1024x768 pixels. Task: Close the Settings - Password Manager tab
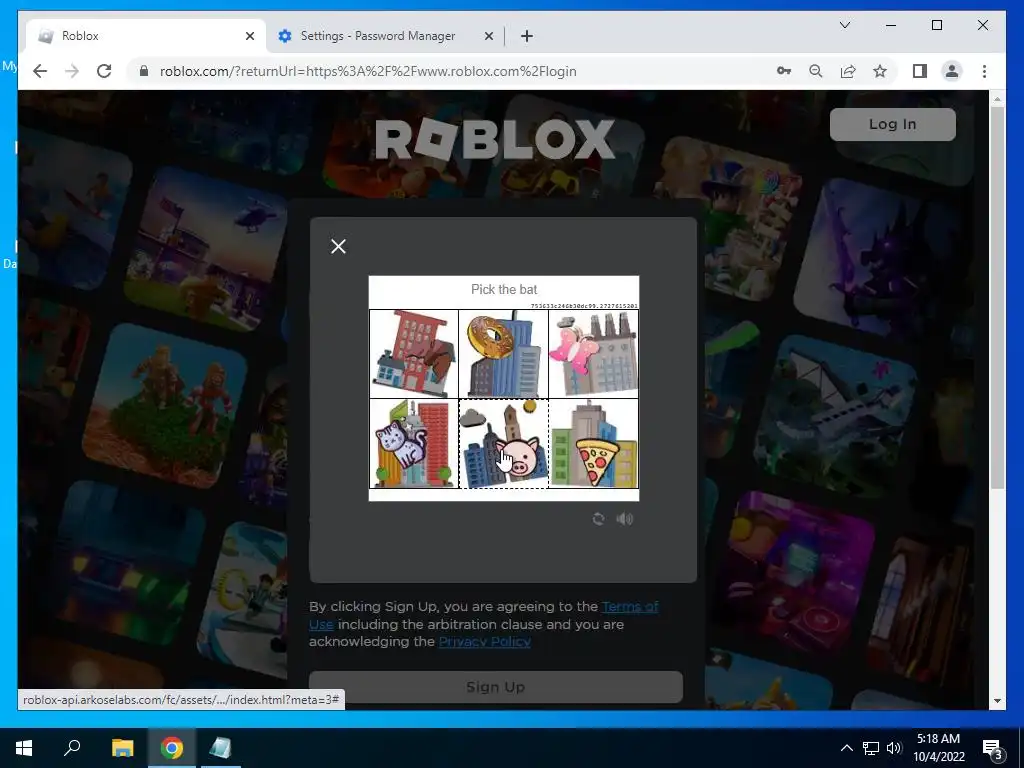coord(488,37)
